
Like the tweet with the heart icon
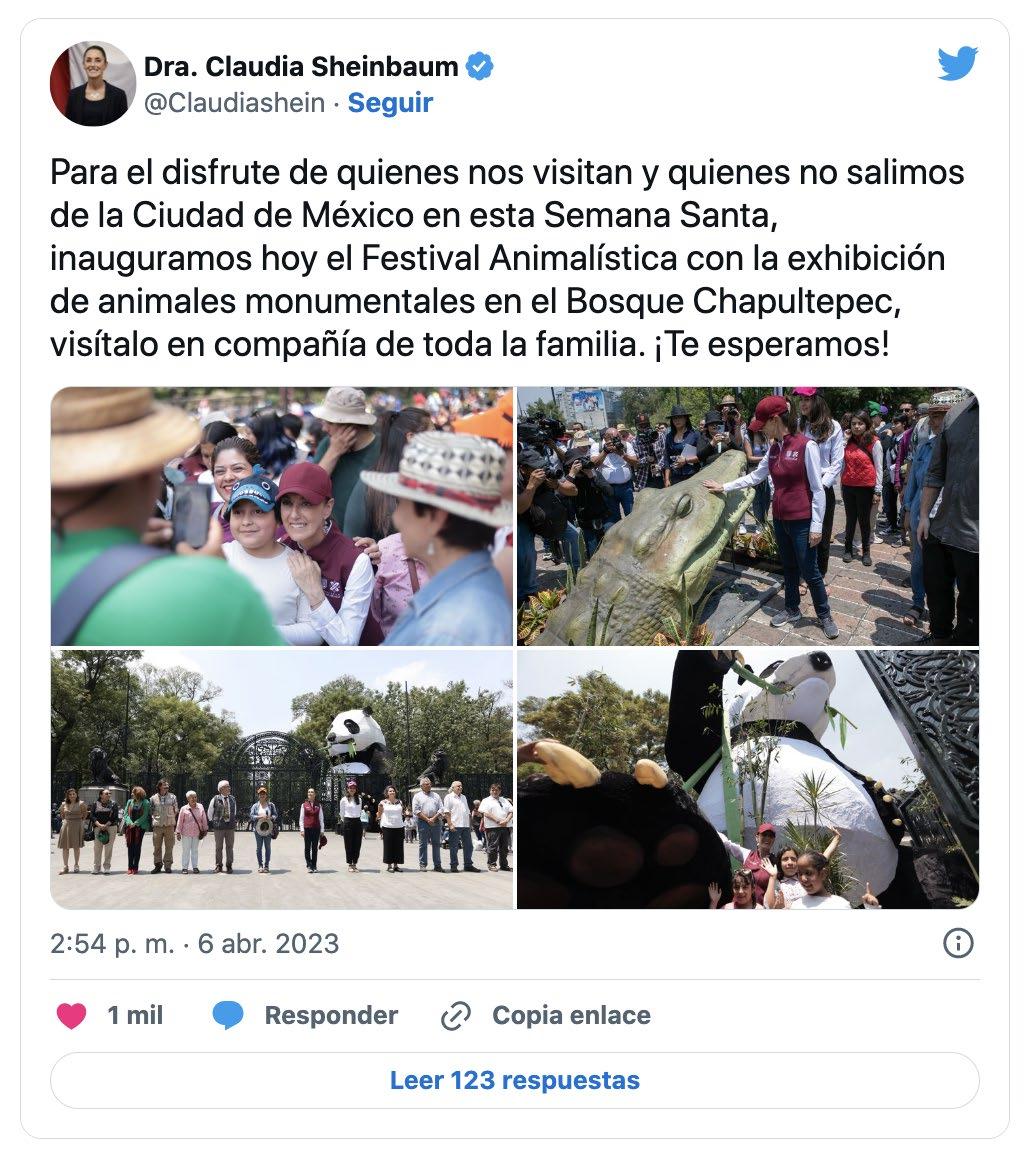[x=72, y=1015]
